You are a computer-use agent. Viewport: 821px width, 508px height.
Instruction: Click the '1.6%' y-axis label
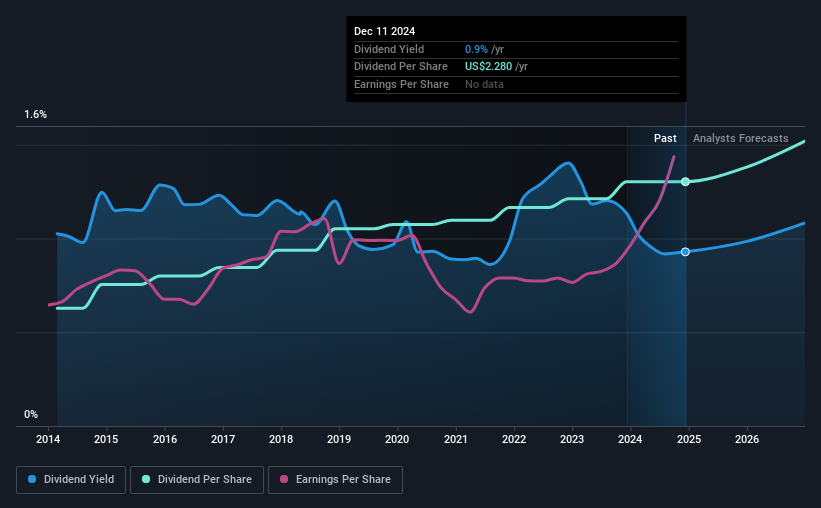tap(36, 114)
